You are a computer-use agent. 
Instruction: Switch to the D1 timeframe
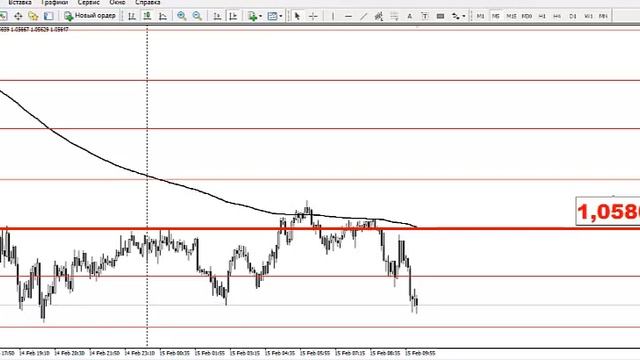pos(573,16)
